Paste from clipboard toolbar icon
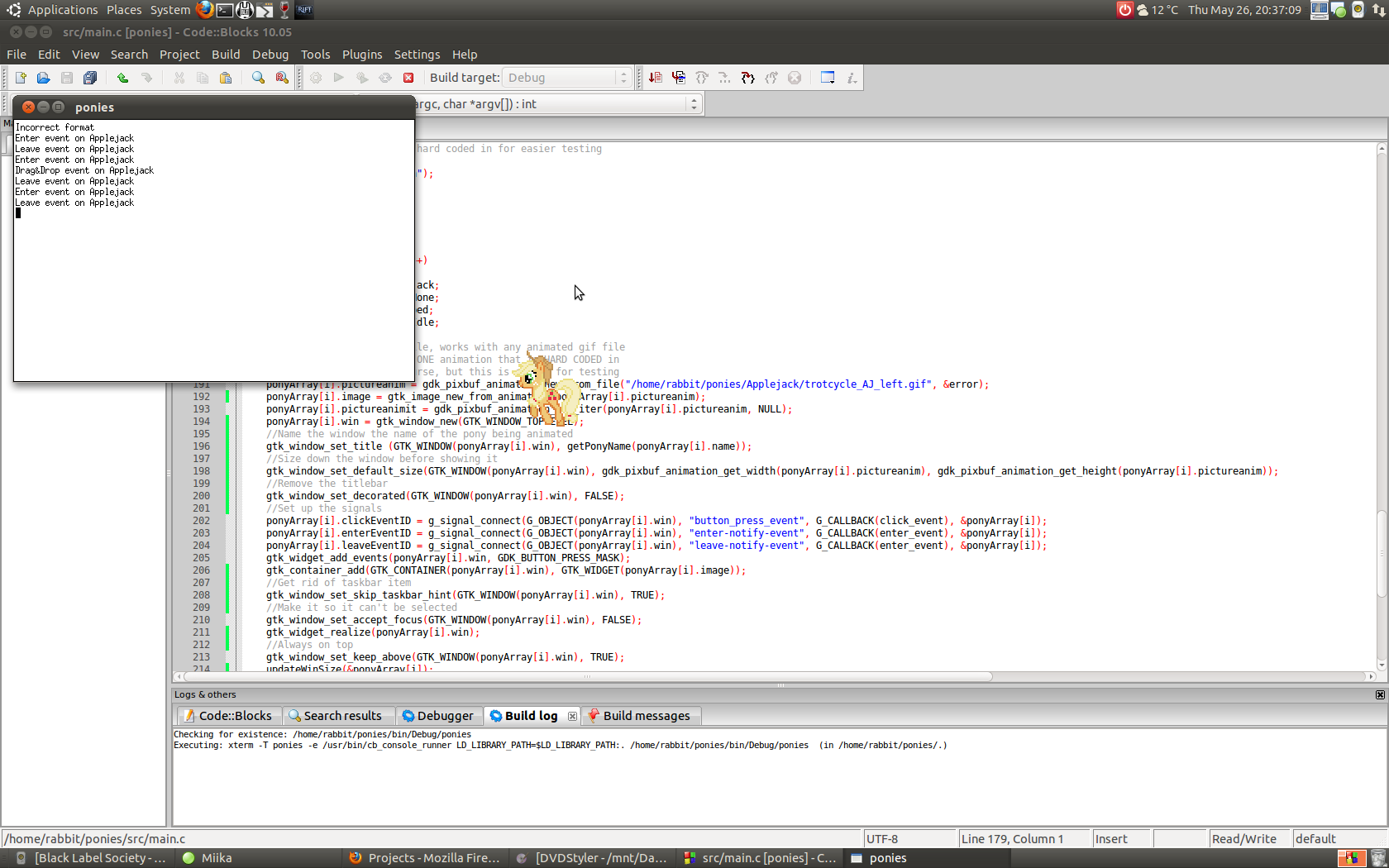The height and width of the screenshot is (868, 1389). pyautogui.click(x=225, y=78)
